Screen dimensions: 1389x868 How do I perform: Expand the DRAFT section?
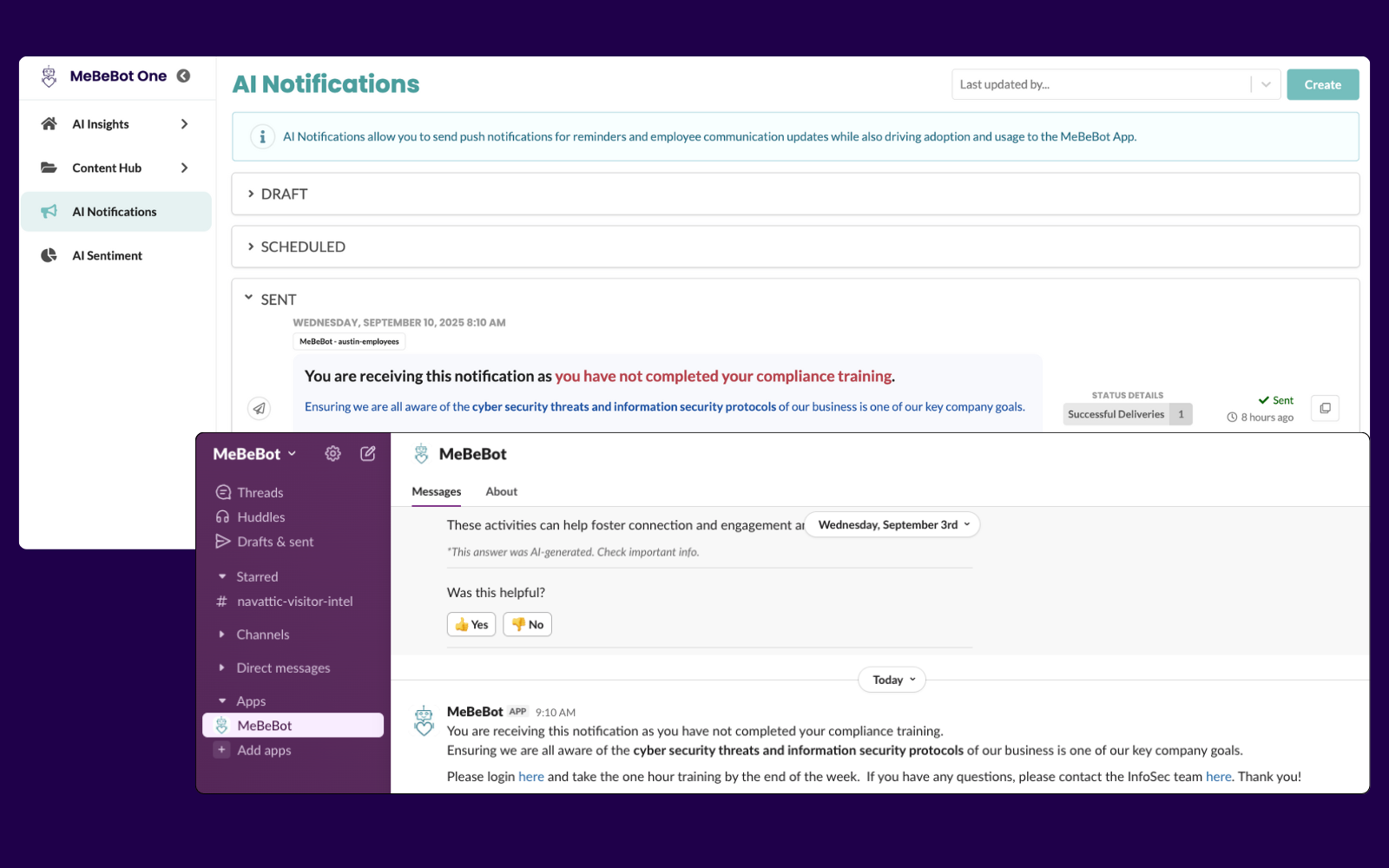pos(251,194)
